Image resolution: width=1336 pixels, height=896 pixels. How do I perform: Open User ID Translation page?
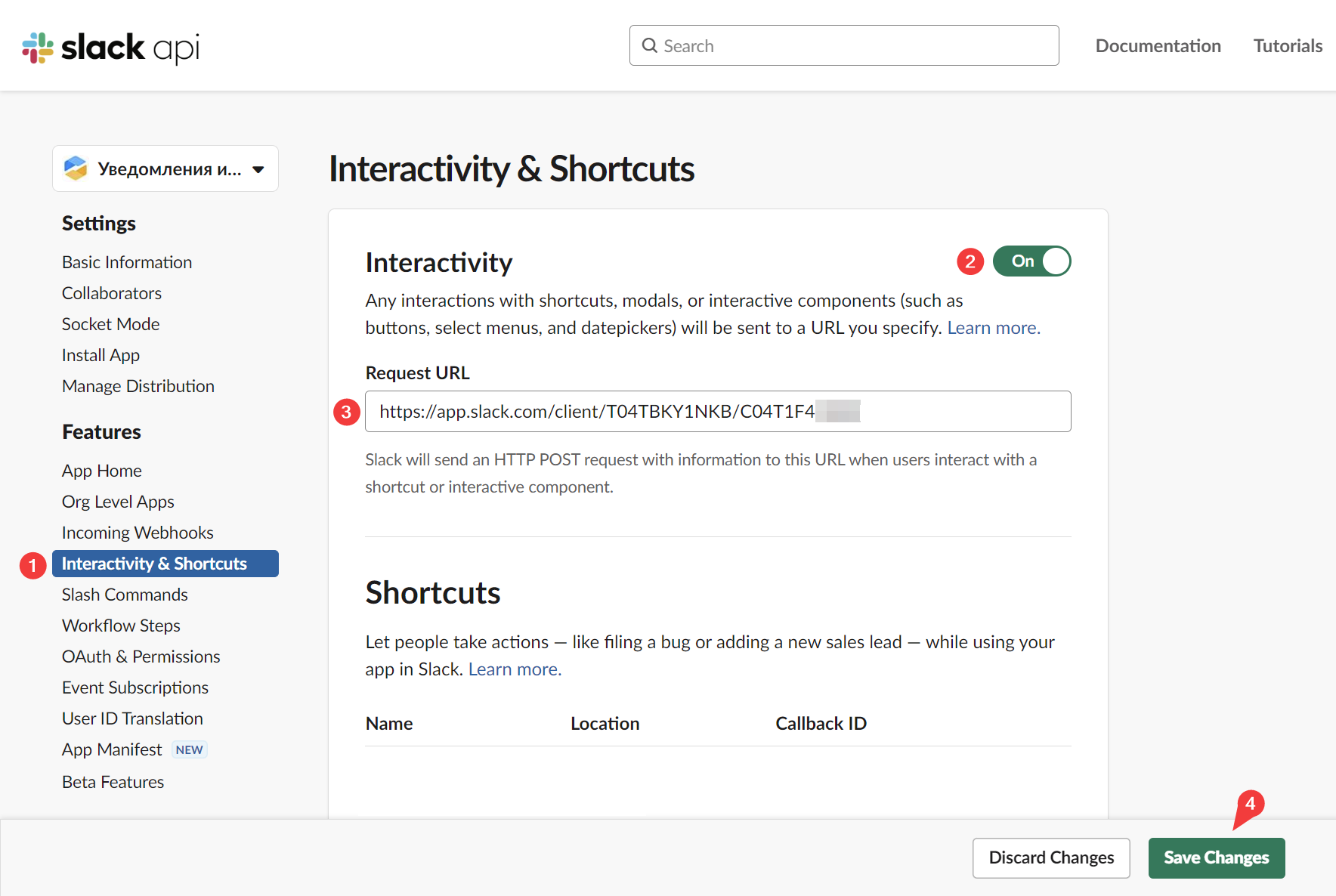point(132,718)
